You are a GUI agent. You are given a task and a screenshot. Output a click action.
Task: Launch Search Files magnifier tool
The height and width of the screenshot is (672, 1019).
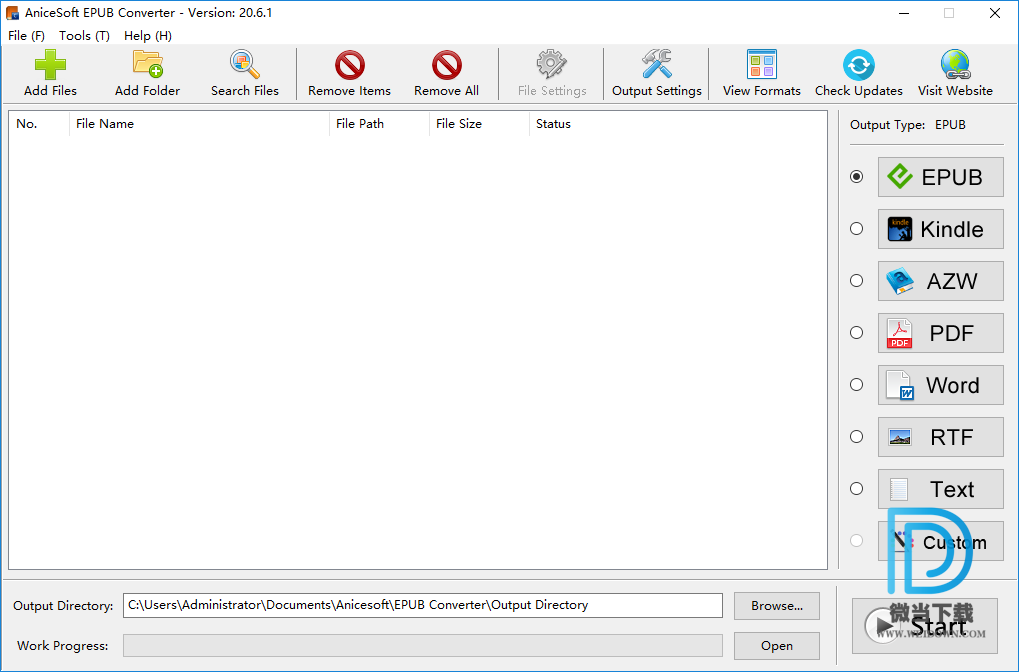point(245,66)
